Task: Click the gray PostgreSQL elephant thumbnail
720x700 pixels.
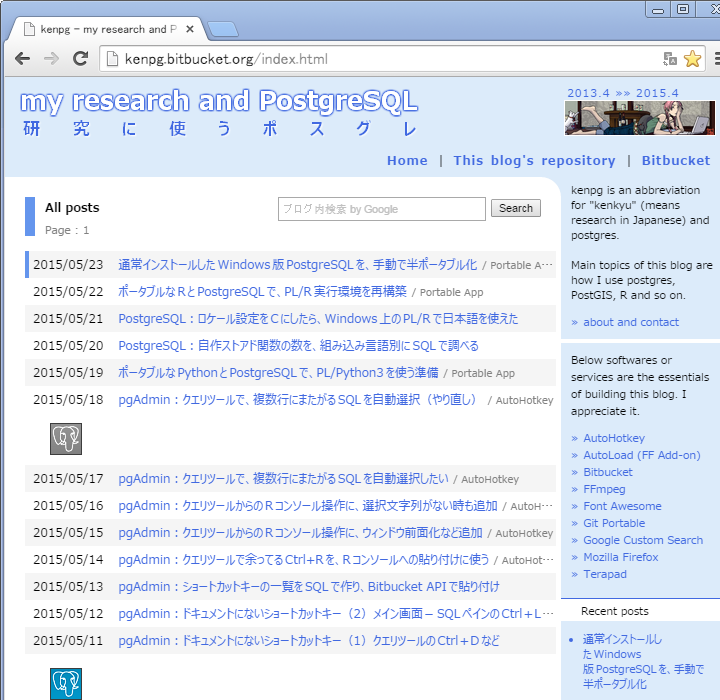Action: 66,439
